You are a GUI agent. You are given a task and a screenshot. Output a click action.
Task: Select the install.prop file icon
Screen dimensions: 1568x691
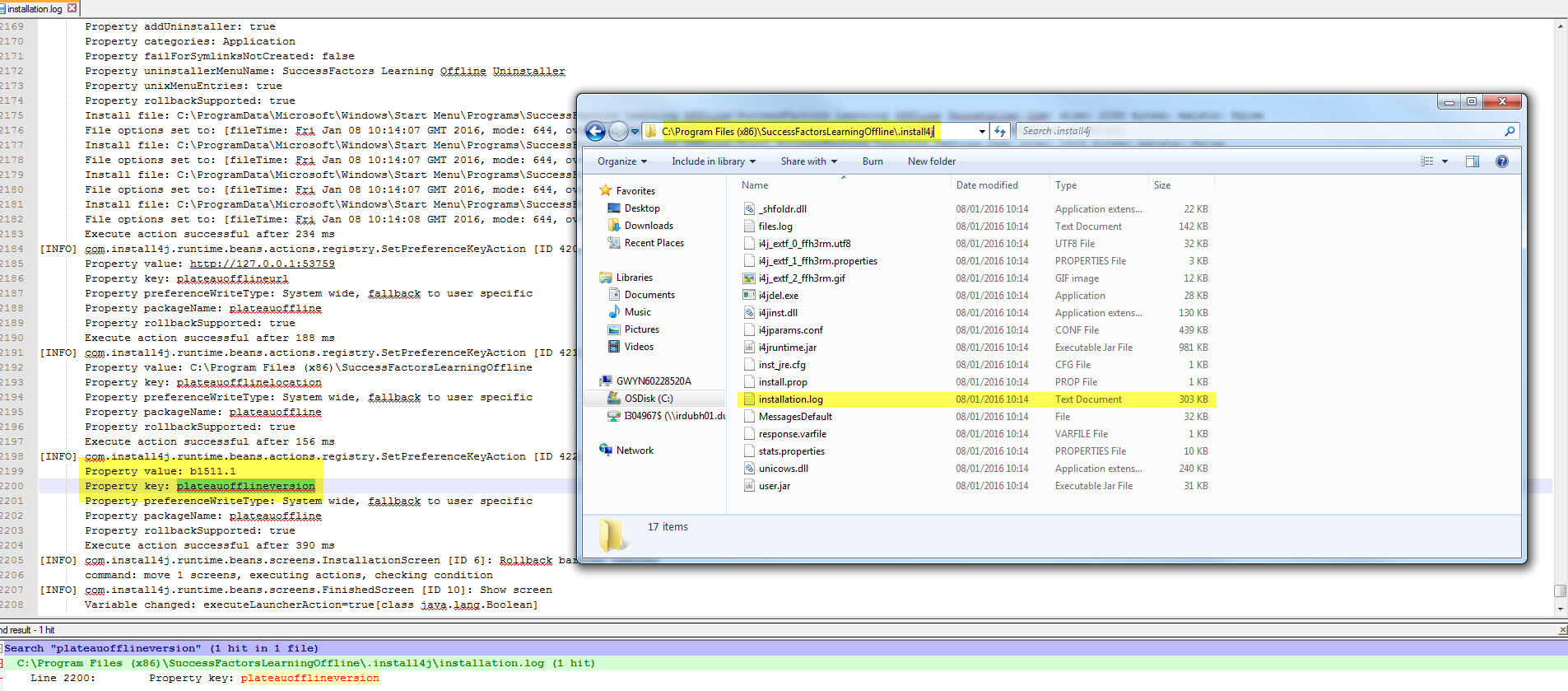[x=749, y=382]
